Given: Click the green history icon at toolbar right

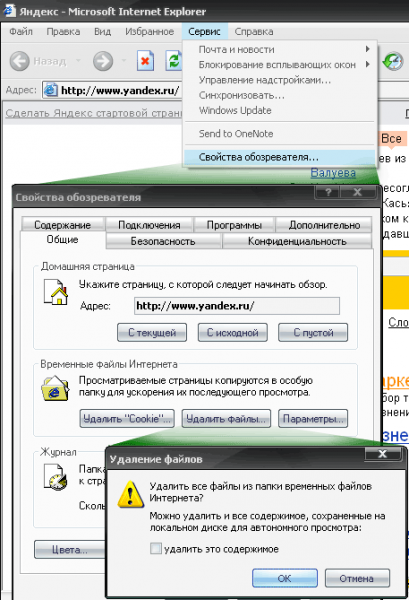Looking at the screenshot, I should click(393, 61).
